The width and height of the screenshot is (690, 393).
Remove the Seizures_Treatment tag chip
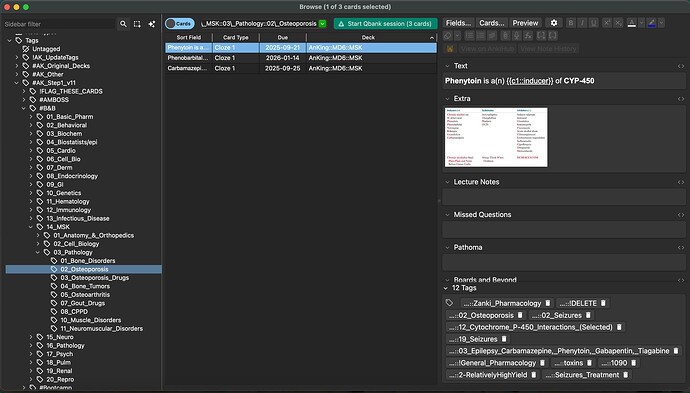626,375
